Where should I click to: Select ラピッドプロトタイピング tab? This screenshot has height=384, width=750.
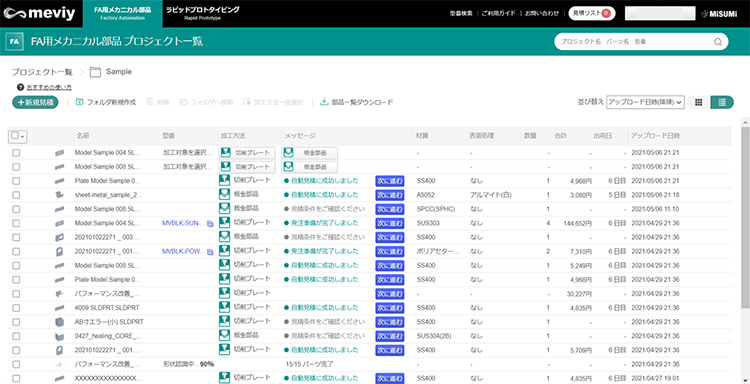click(x=202, y=12)
